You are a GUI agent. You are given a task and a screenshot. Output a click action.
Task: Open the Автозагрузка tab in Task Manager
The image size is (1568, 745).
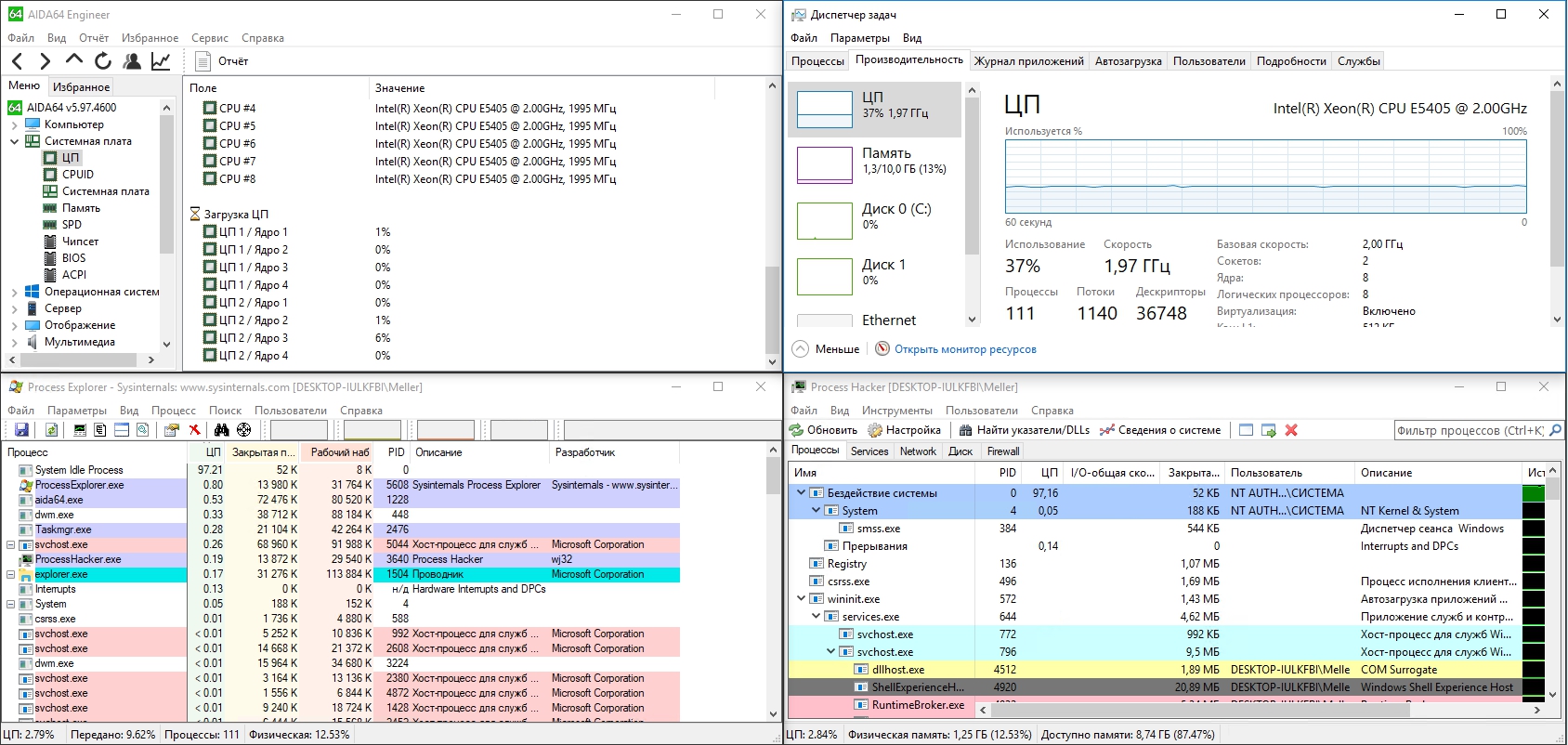1128,61
